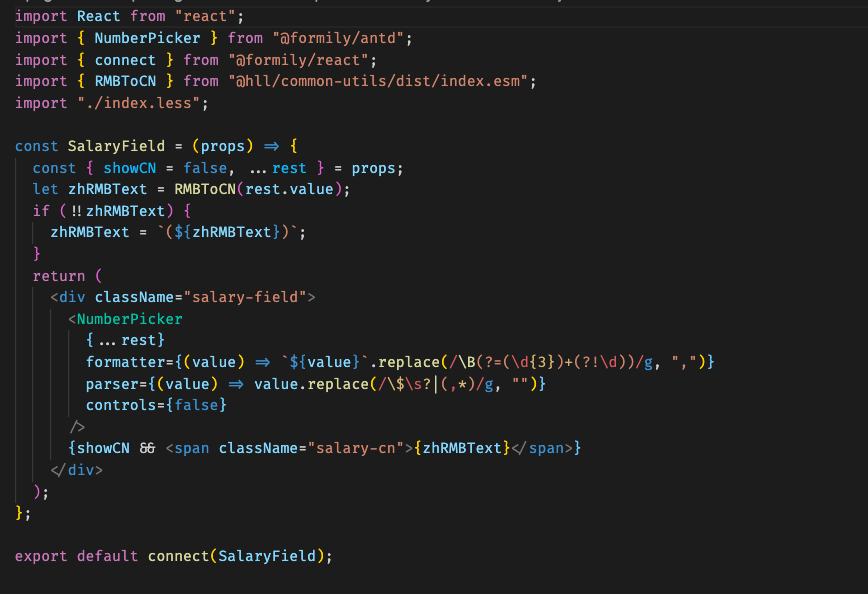The width and height of the screenshot is (868, 594).
Task: Click the template literal `(${zhRMBText})`
Action: pos(227,232)
